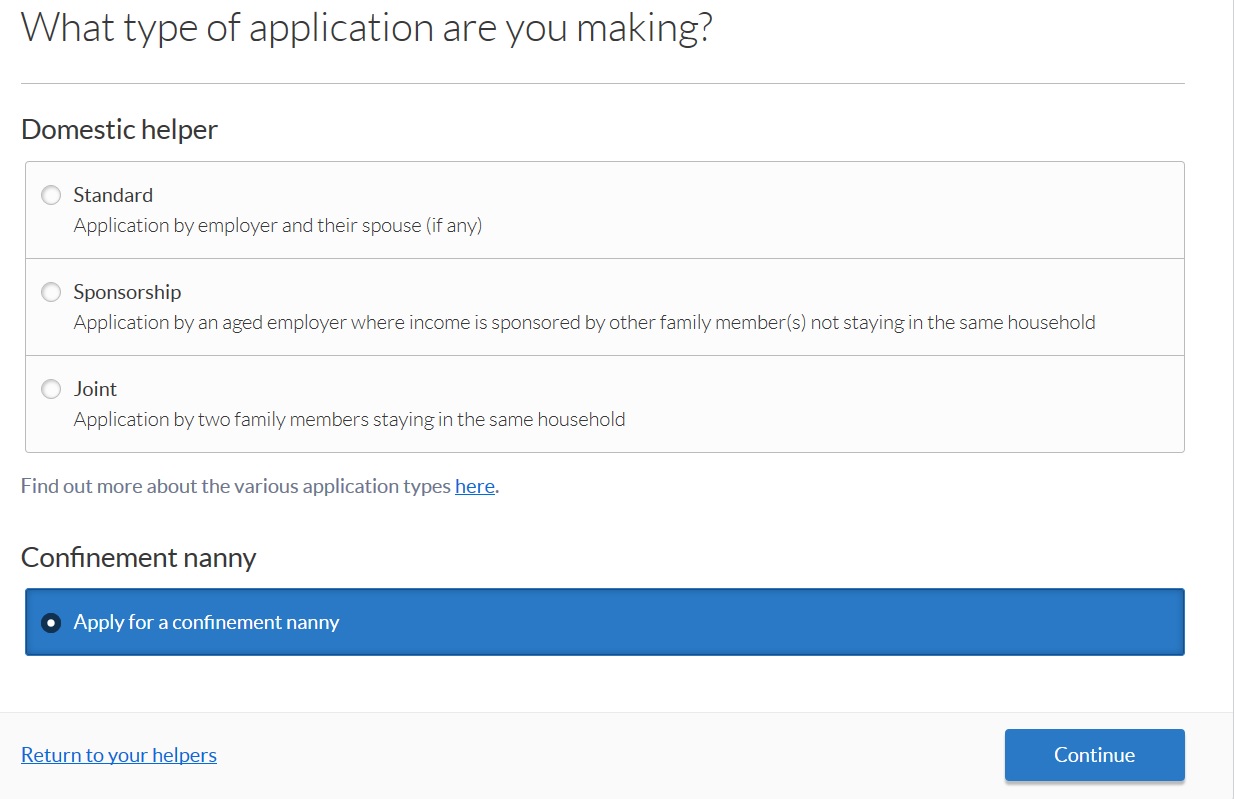Screen dimensions: 1234x799
Task: Pick the Joint application radio button
Action: 51,389
